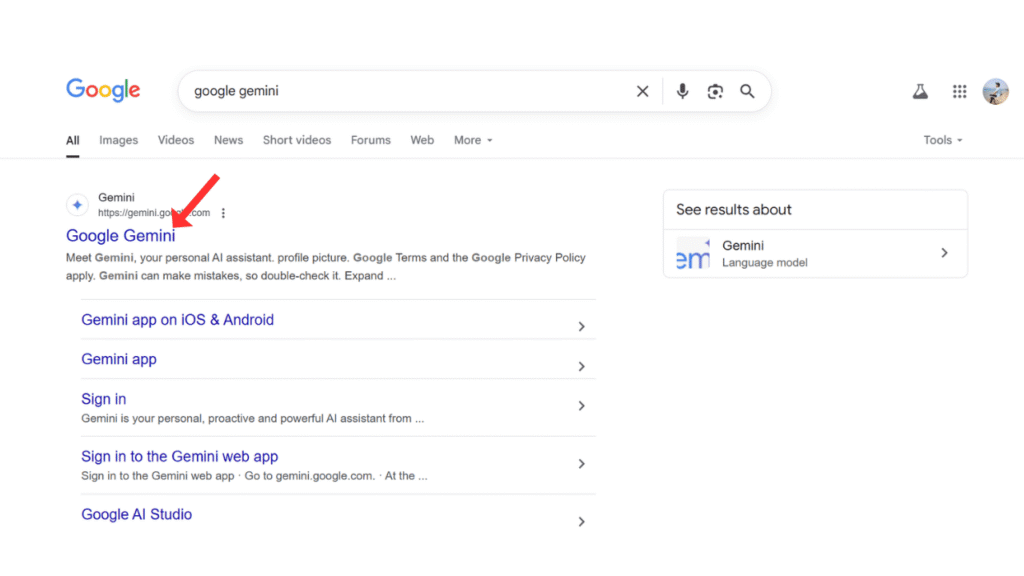Expand chevron on Google AI Studio row
The width and height of the screenshot is (1024, 576).
(x=581, y=522)
